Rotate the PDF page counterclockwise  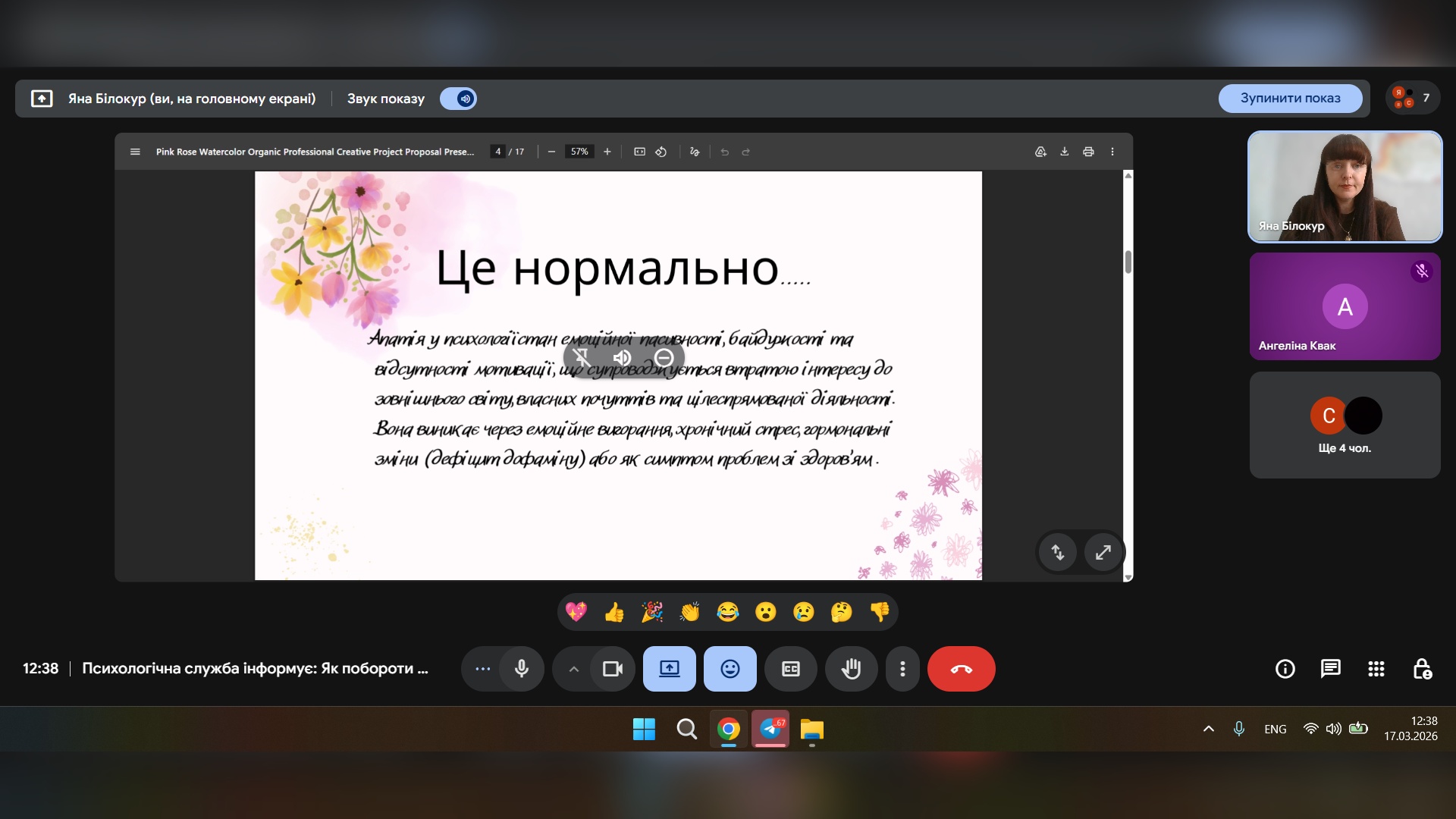click(x=661, y=152)
